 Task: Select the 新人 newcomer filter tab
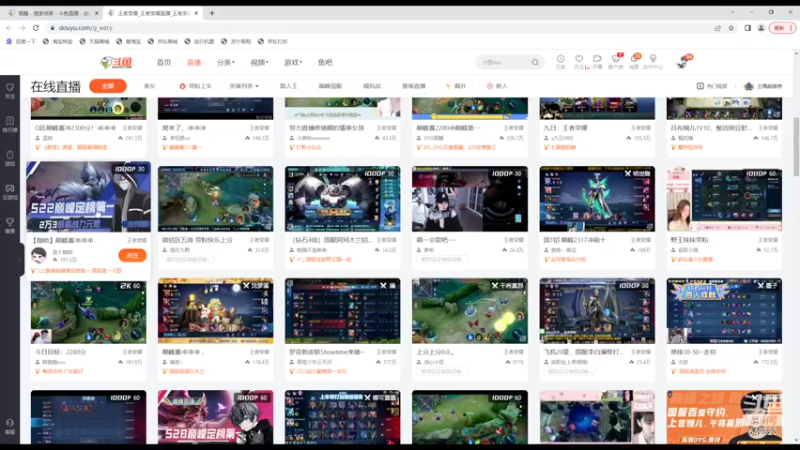tap(497, 86)
